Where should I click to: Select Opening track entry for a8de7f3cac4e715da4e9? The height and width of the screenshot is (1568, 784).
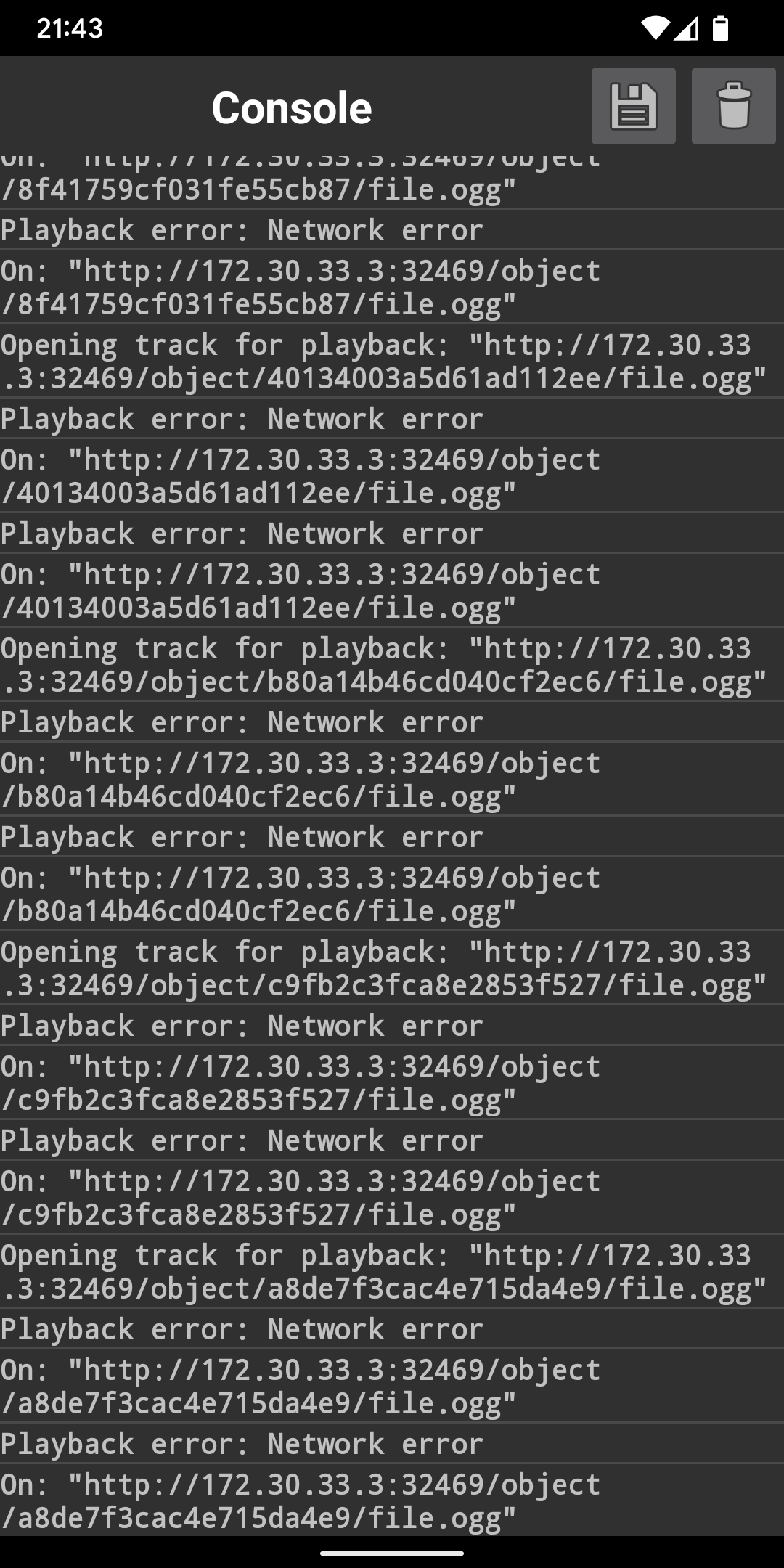point(383,1271)
